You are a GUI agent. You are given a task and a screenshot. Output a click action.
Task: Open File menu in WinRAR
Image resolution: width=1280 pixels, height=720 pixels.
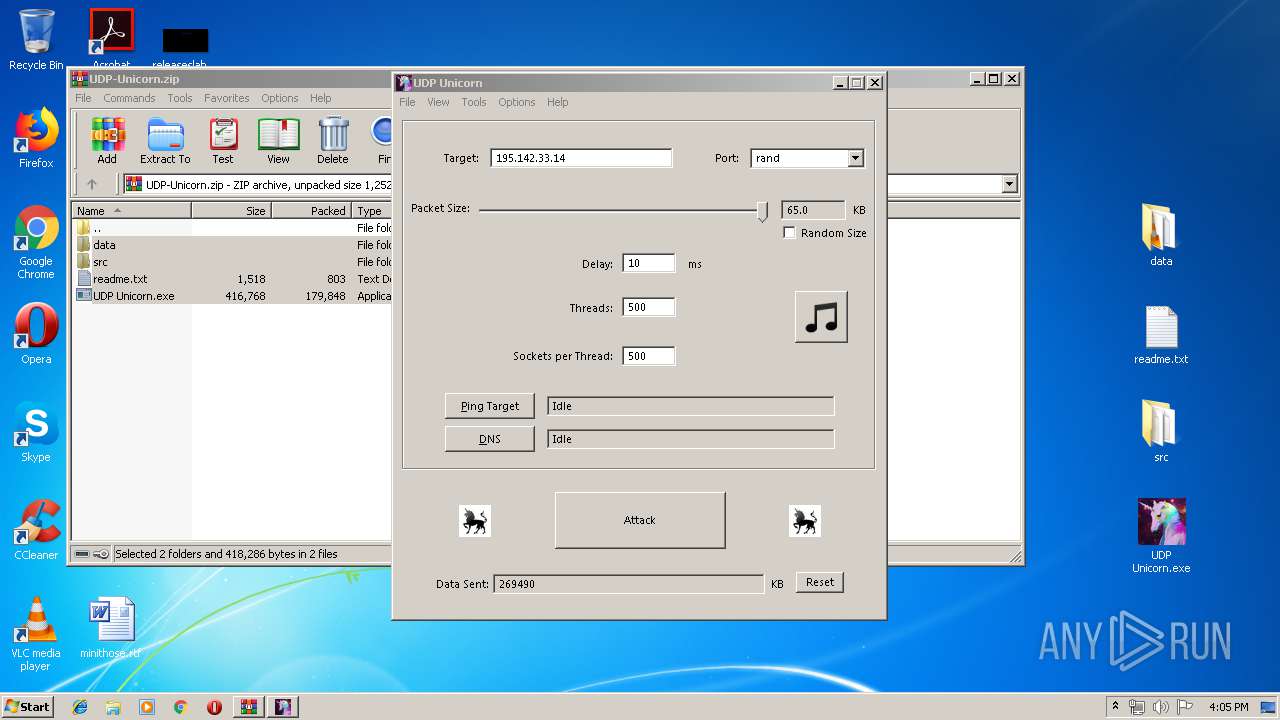[x=83, y=98]
